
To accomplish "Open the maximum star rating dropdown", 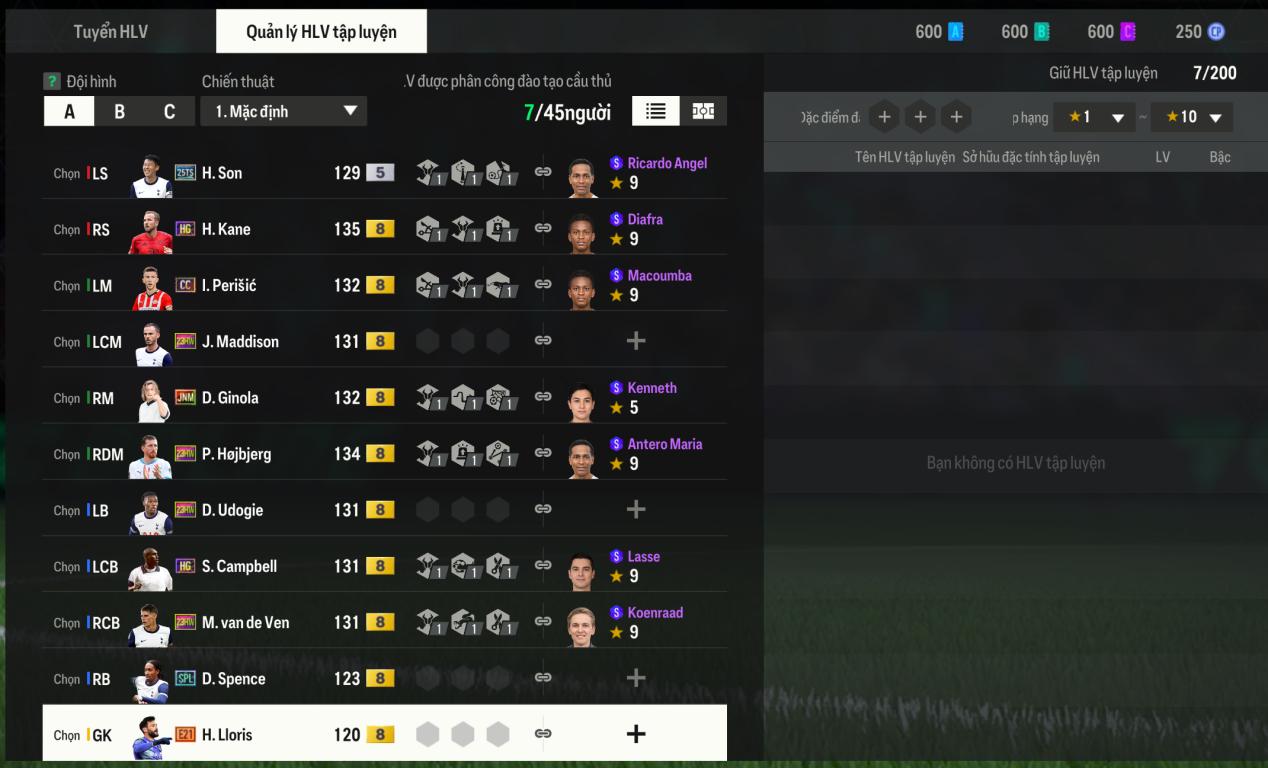I will coord(1192,117).
